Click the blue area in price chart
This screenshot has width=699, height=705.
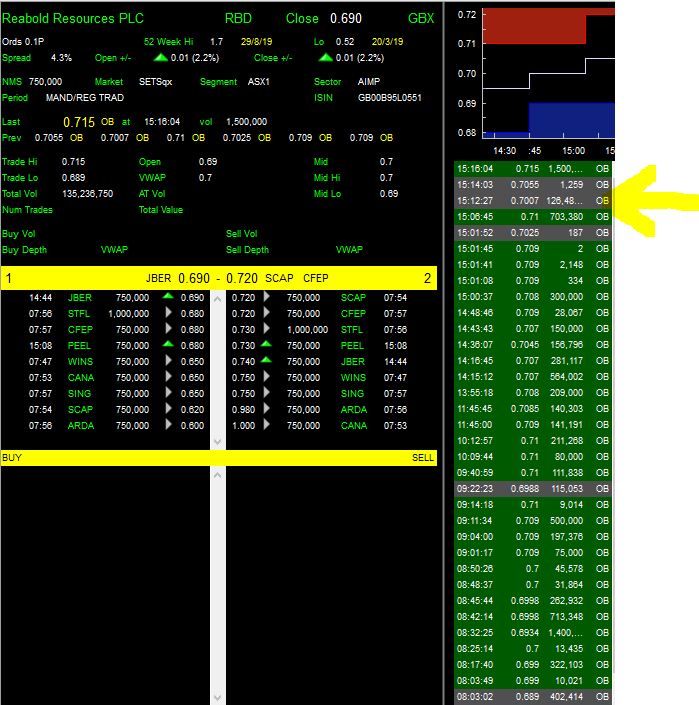pyautogui.click(x=571, y=120)
